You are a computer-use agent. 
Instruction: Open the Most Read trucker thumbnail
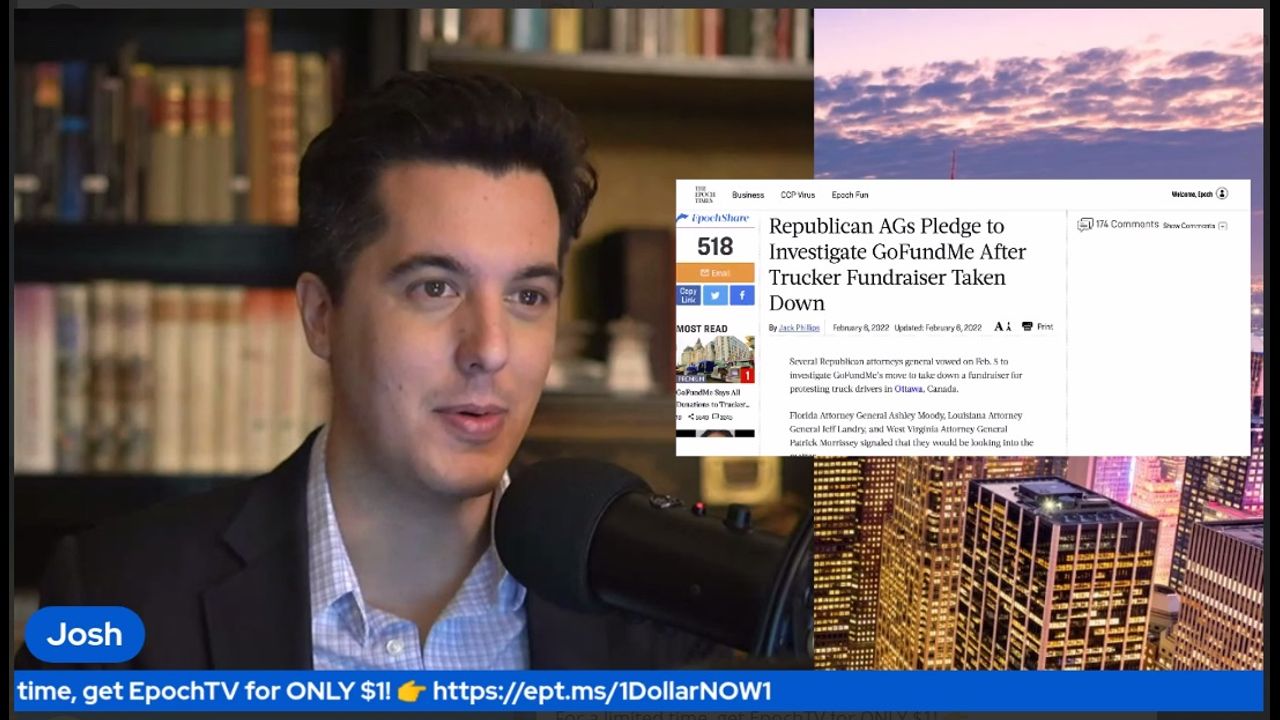point(715,360)
